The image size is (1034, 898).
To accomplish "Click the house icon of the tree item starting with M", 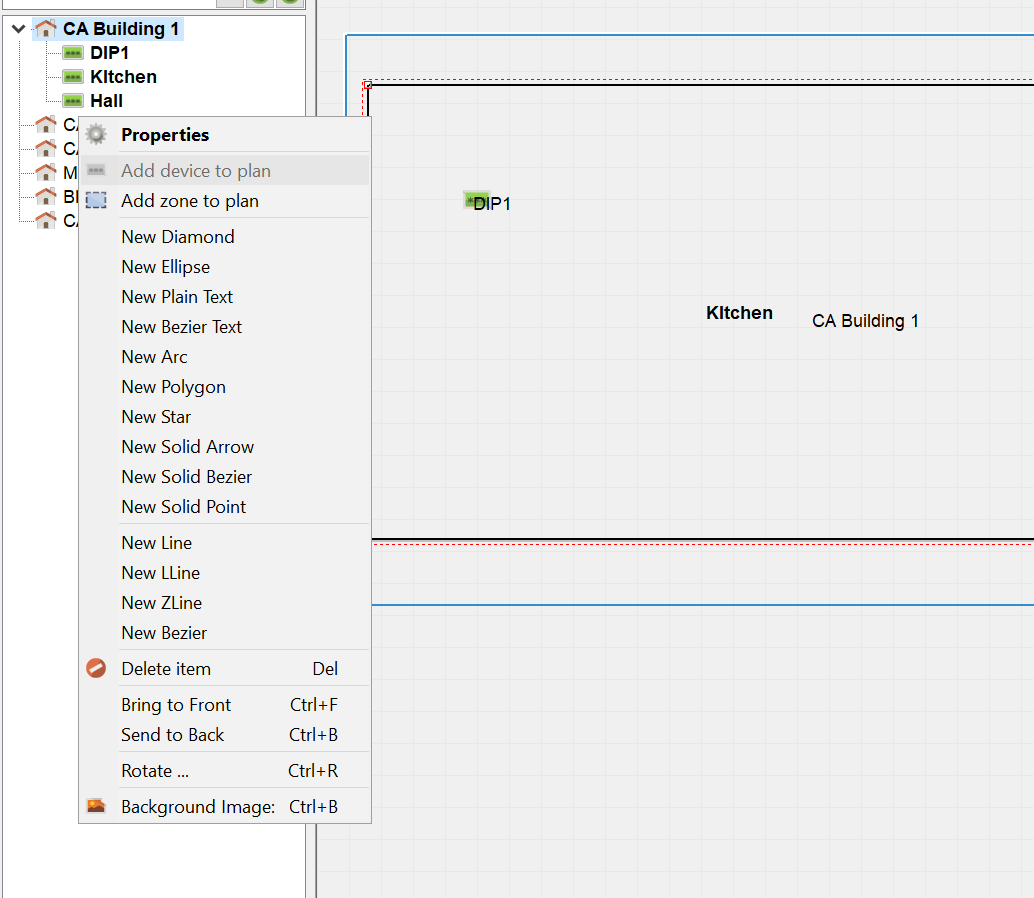I will [x=46, y=173].
